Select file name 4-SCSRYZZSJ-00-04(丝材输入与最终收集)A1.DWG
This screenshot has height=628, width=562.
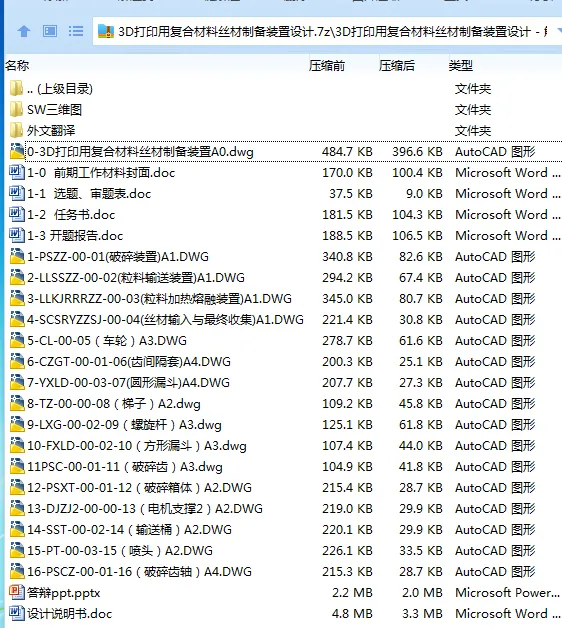[x=165, y=320]
